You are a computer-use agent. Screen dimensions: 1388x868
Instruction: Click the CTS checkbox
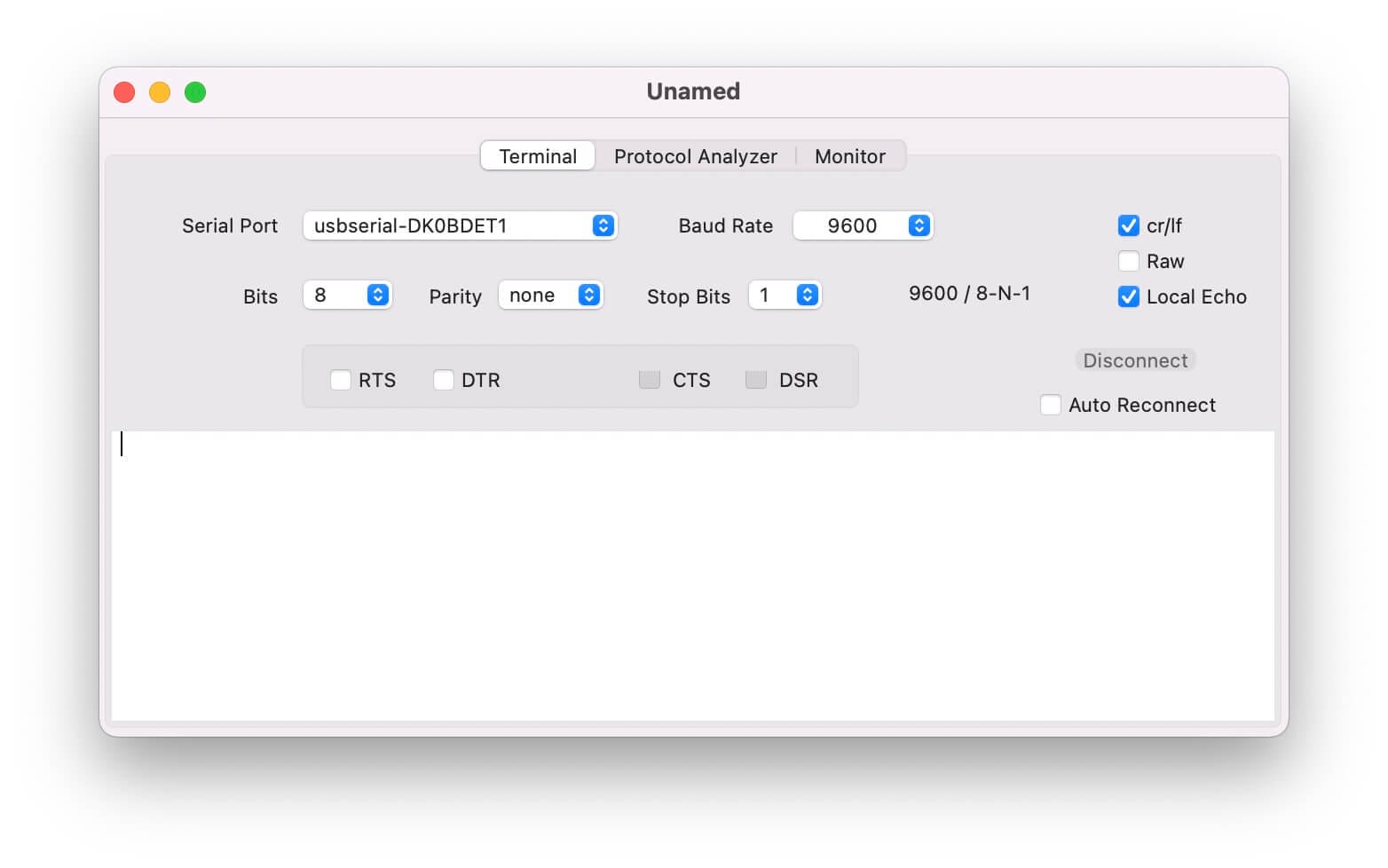pos(649,379)
